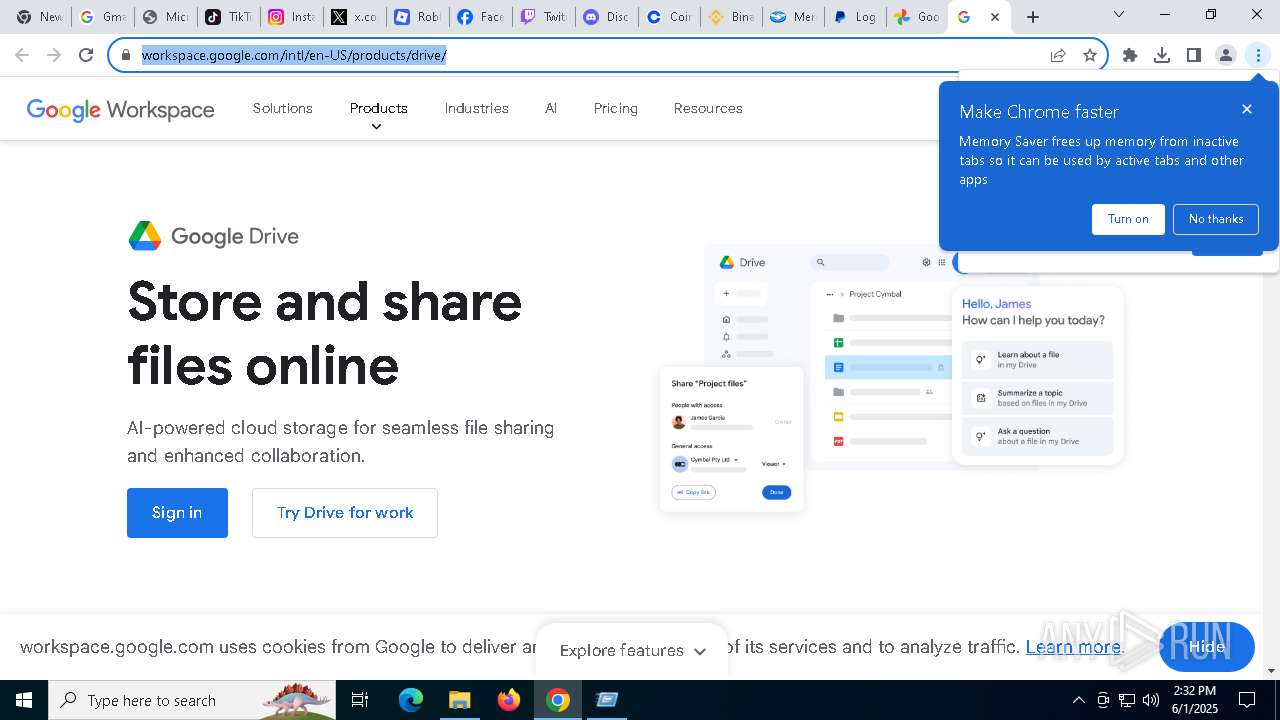Go to Pricing page
The width and height of the screenshot is (1280, 720).
615,108
